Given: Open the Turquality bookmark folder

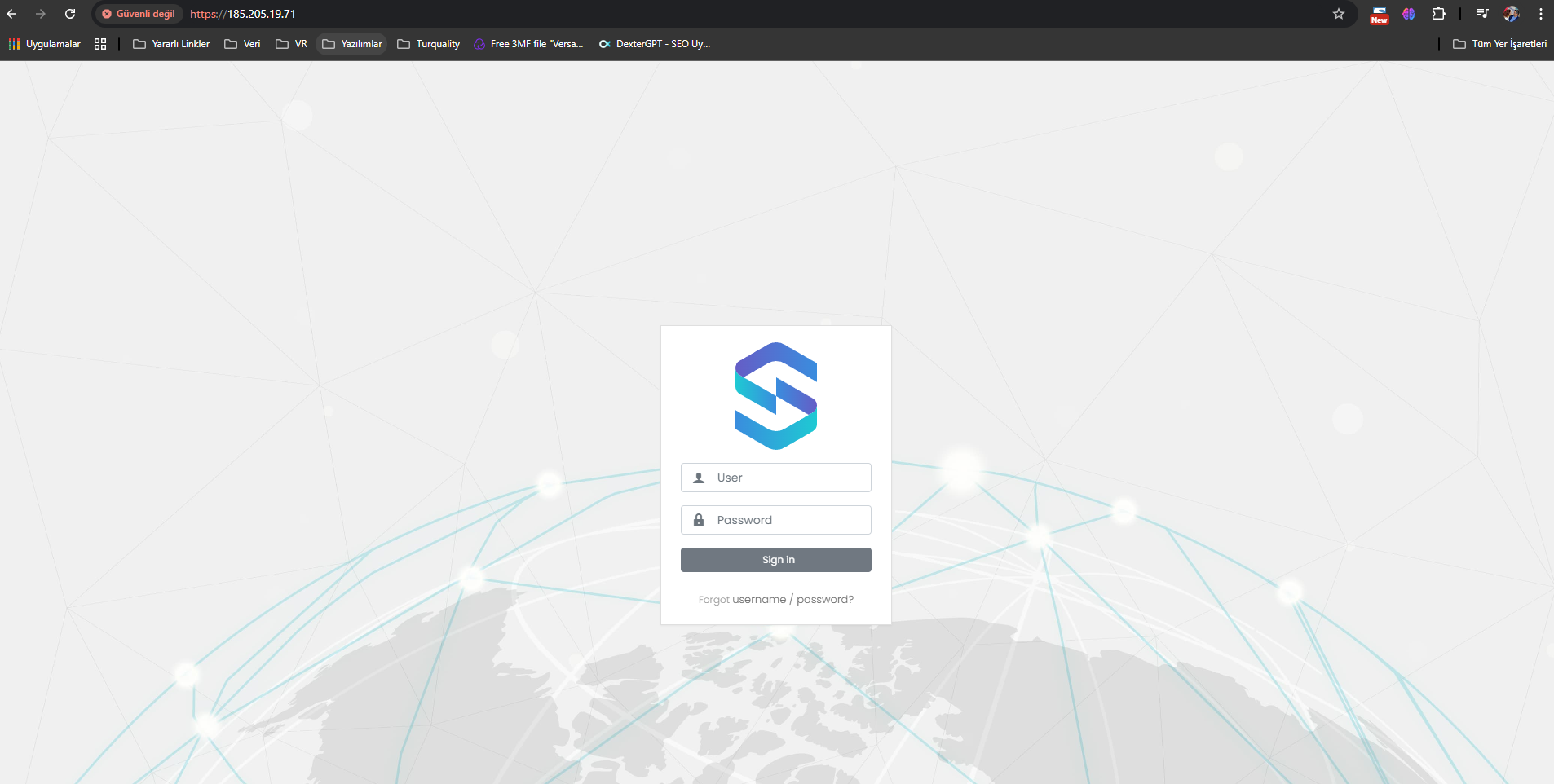Looking at the screenshot, I should [x=429, y=44].
